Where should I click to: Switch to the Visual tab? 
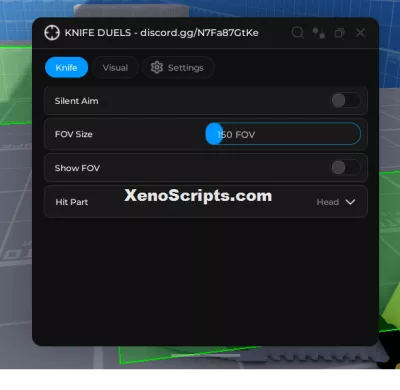tap(115, 68)
